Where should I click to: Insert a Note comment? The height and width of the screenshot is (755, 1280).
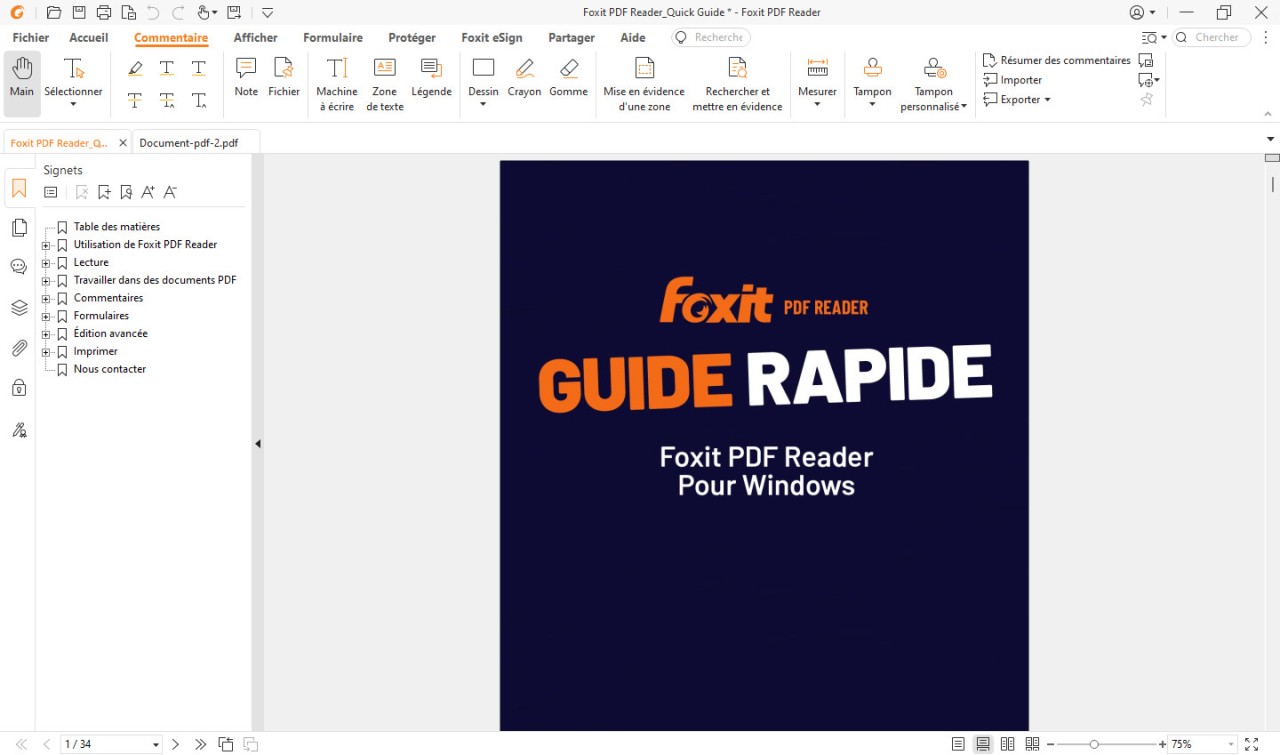tap(246, 75)
